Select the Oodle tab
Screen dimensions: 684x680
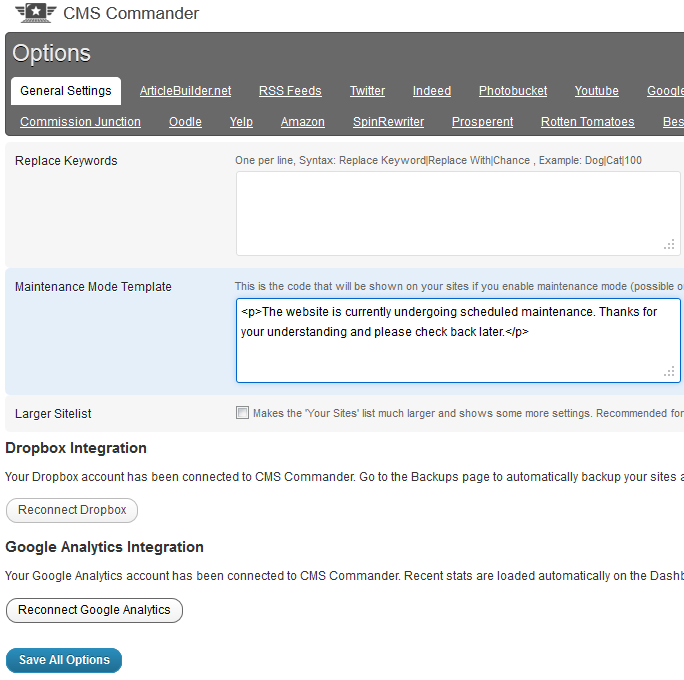(x=185, y=122)
